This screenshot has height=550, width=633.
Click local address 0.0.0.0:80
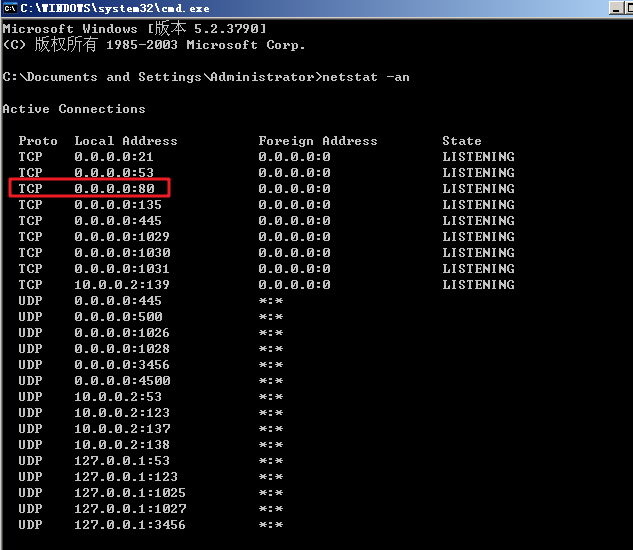coord(114,189)
